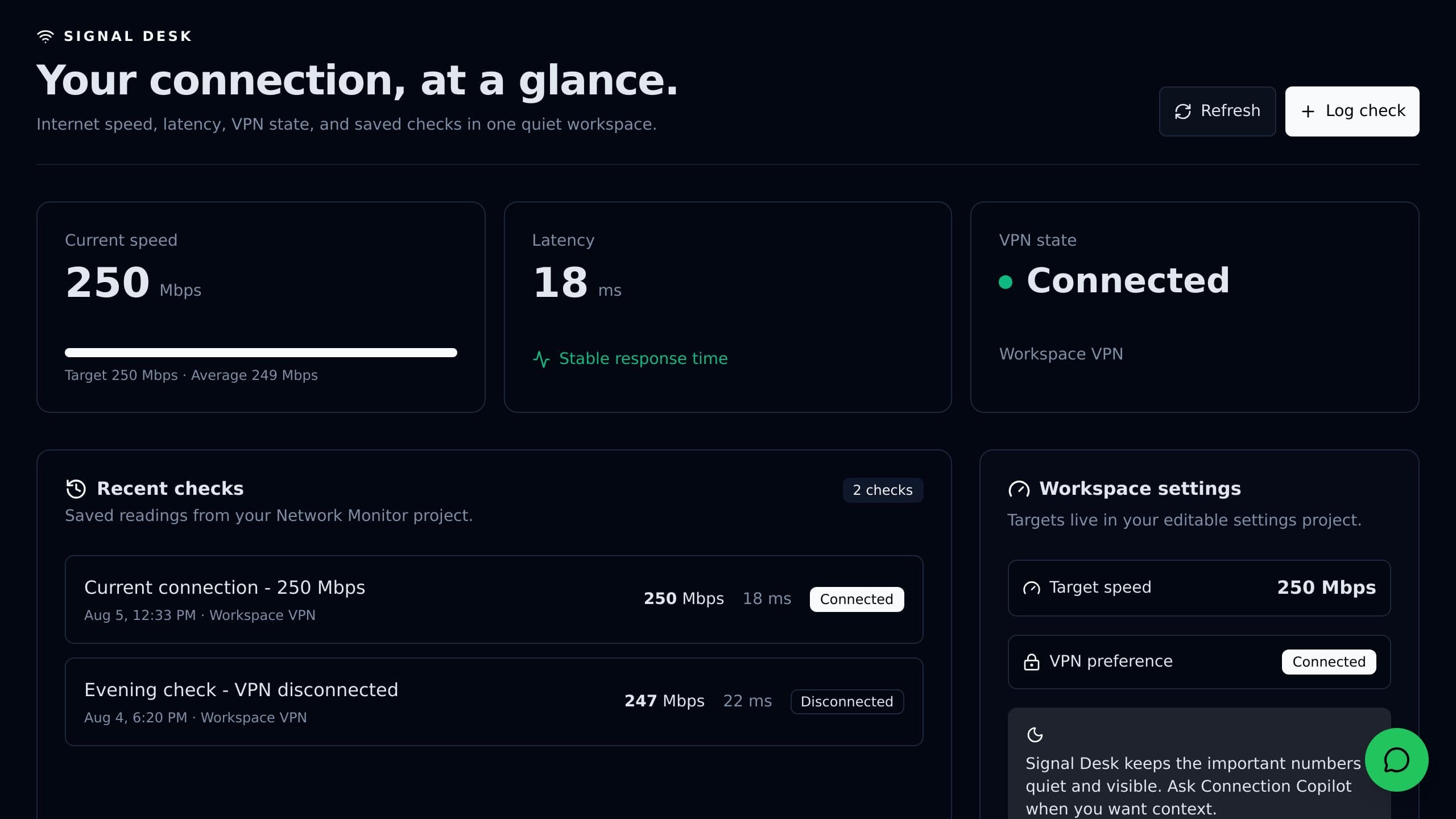Toggle the VPN preference Connected badge
The image size is (1456, 819).
pos(1329,662)
